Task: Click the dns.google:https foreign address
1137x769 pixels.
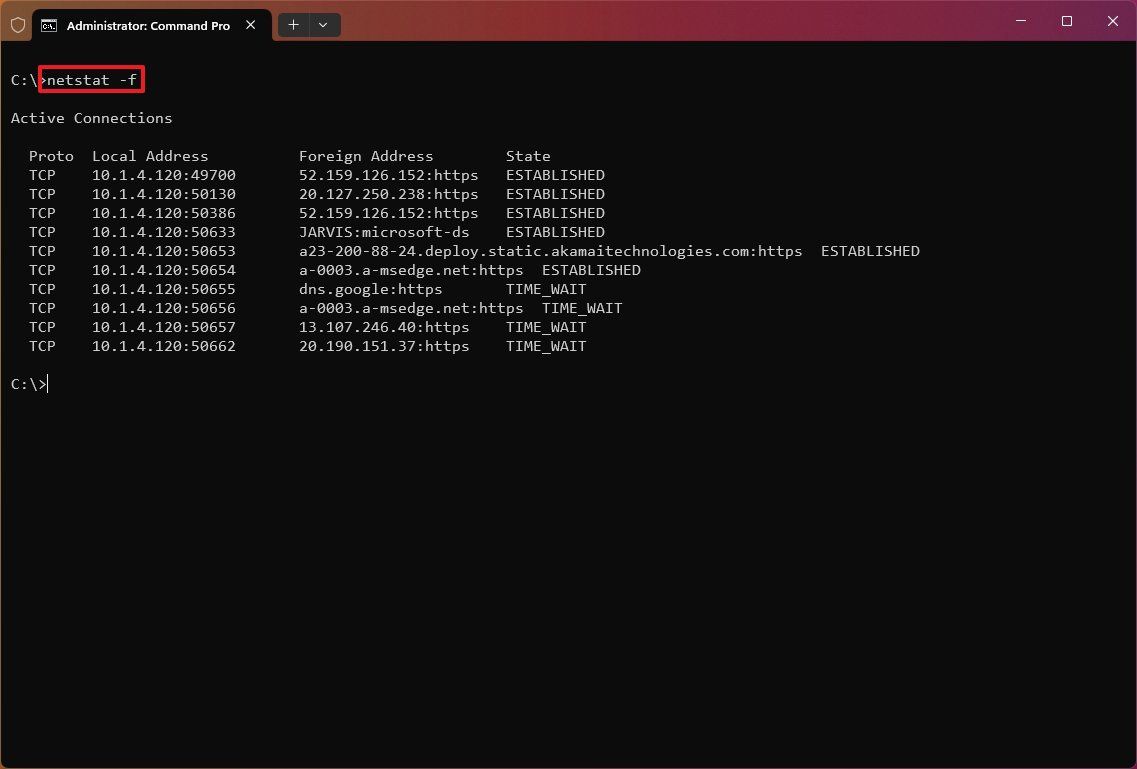Action: point(371,289)
